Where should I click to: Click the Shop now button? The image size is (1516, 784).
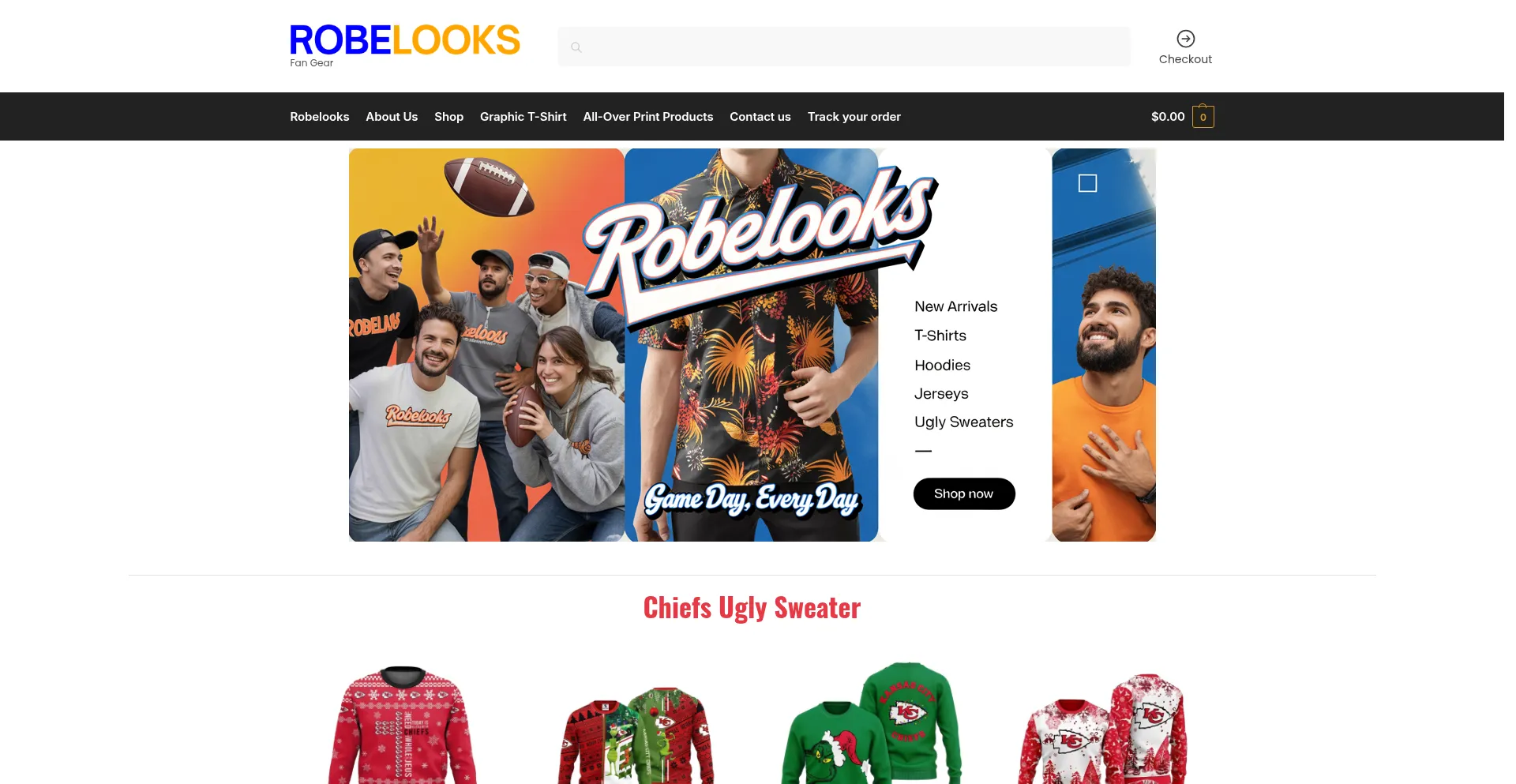pyautogui.click(x=963, y=493)
